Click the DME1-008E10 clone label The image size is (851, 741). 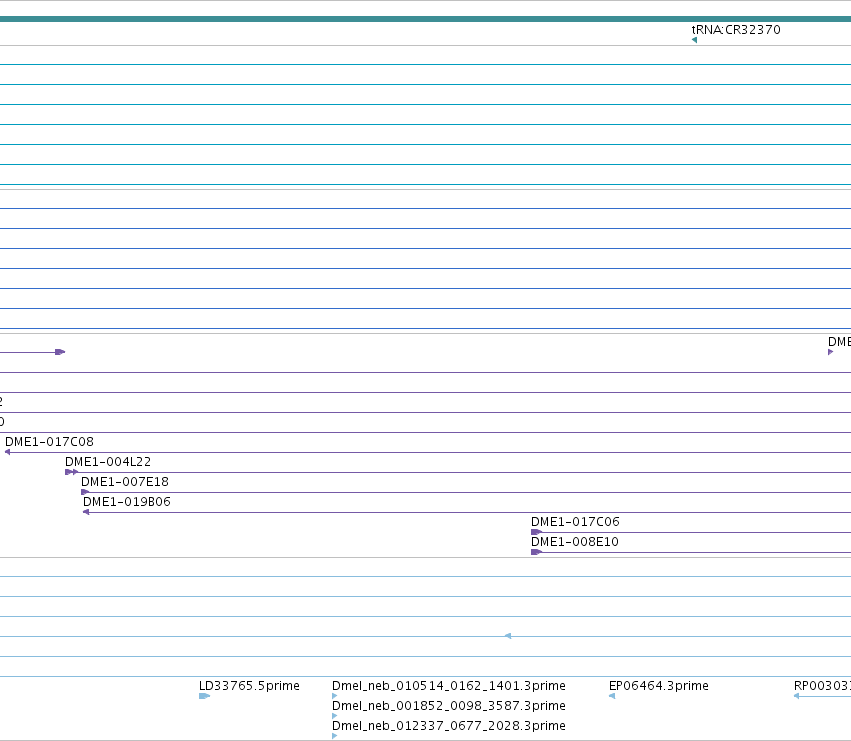(574, 542)
